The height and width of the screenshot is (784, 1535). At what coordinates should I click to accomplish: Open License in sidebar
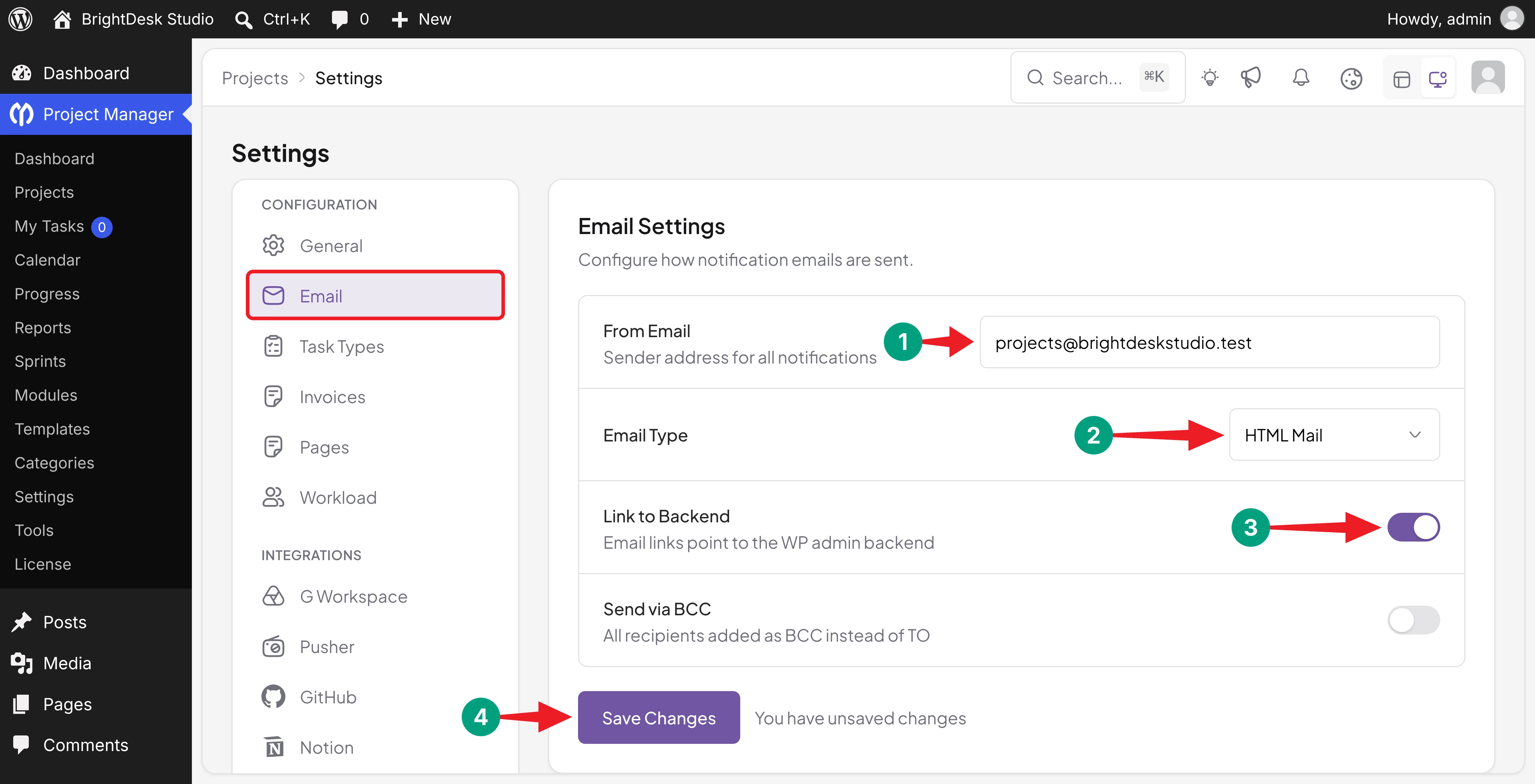point(42,564)
